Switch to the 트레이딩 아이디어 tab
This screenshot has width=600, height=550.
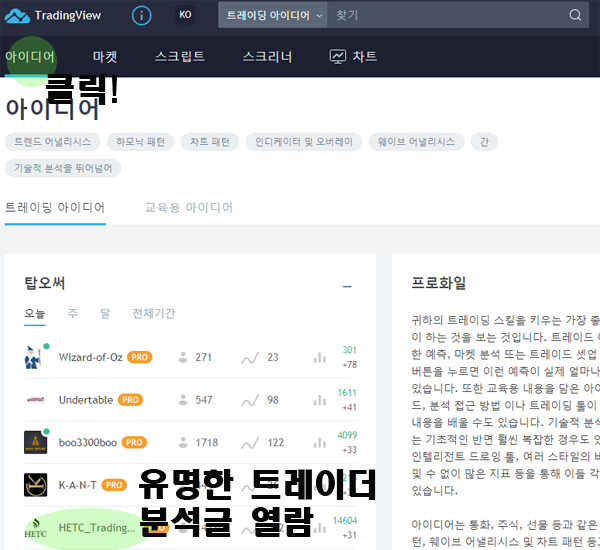(55, 207)
